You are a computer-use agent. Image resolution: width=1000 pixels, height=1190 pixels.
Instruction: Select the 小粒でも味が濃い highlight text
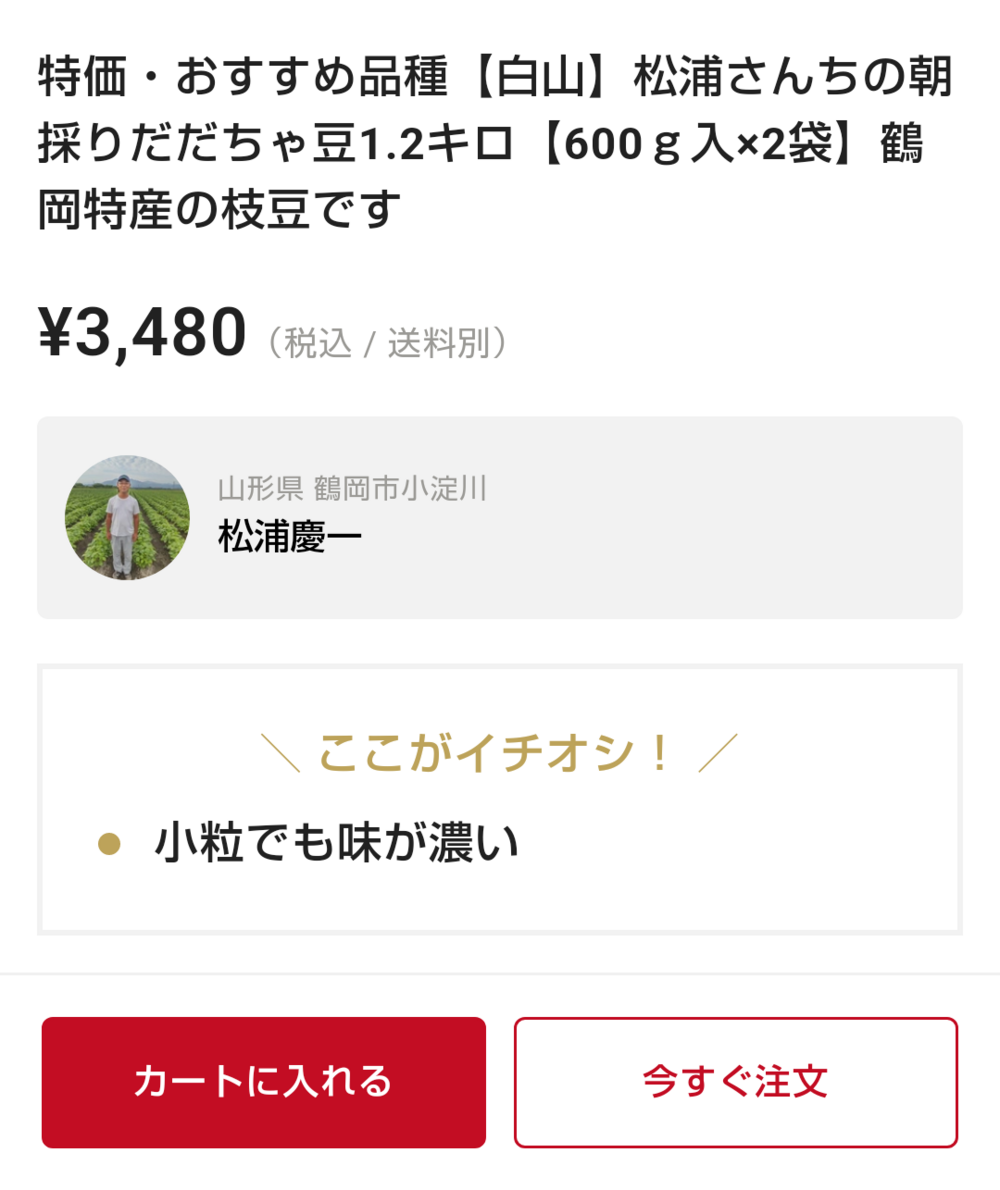(x=337, y=845)
